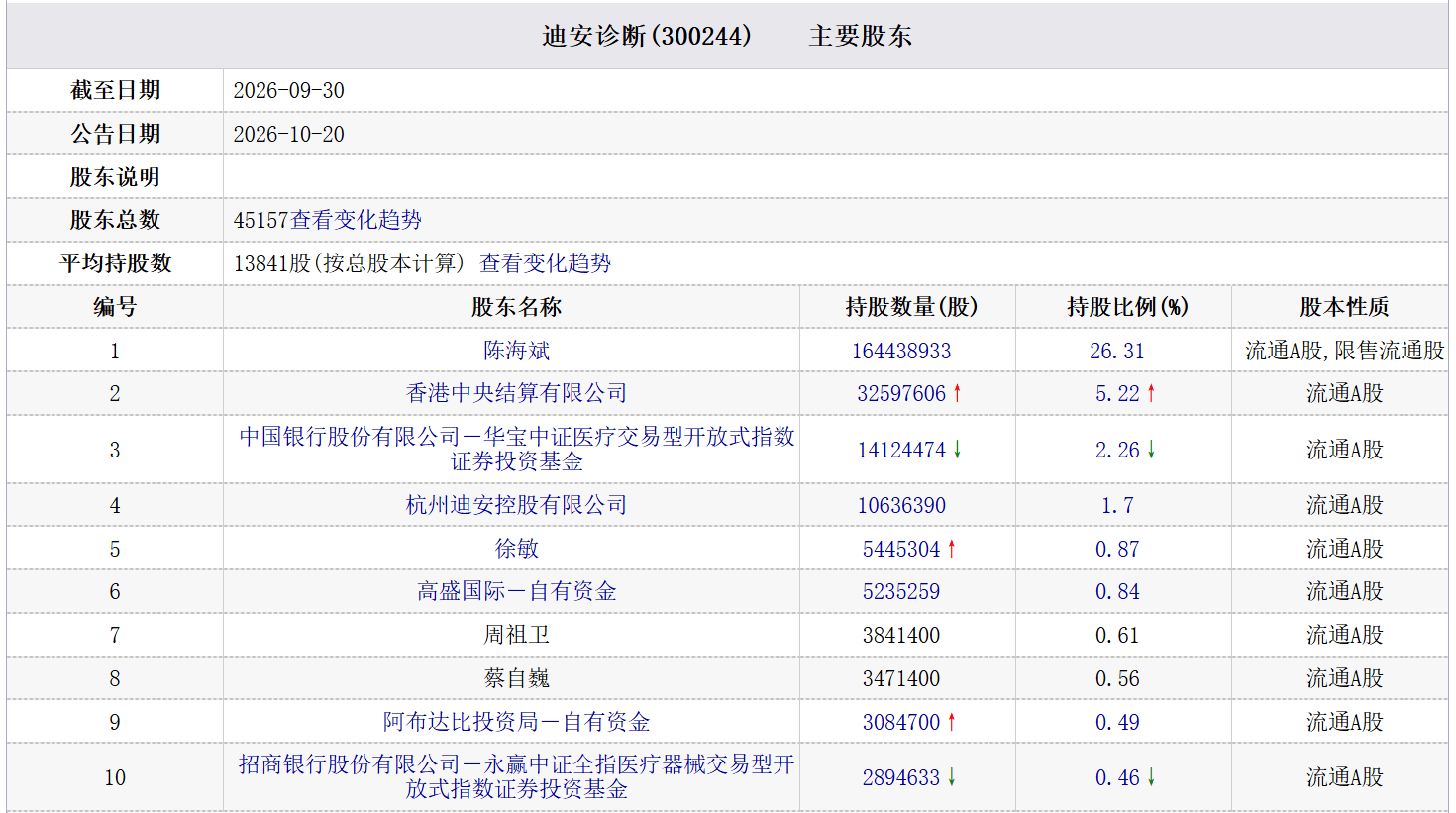Select shareholder name 蔡自巍

click(516, 678)
